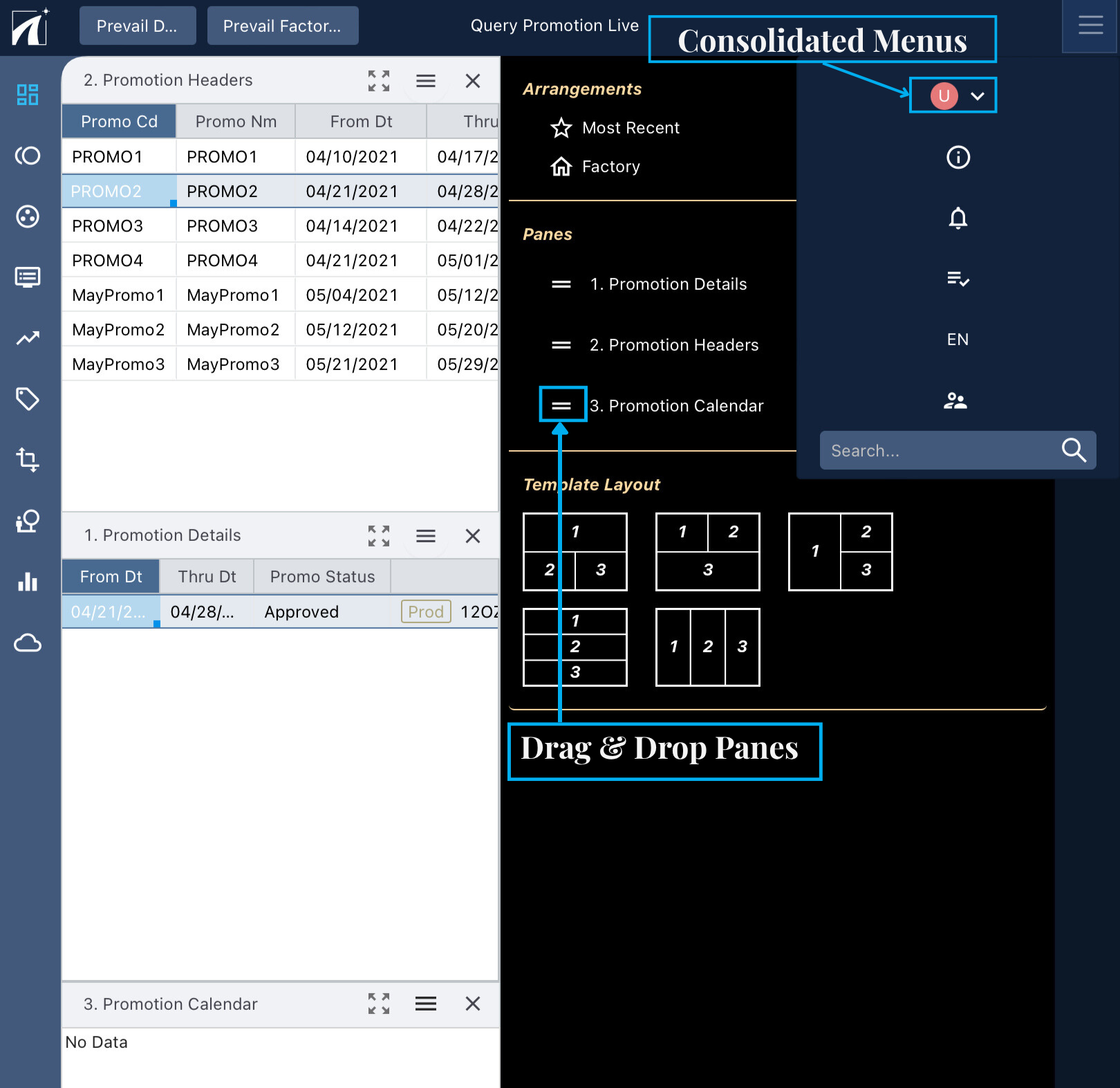Select the bar chart icon in sidebar

coord(27,582)
